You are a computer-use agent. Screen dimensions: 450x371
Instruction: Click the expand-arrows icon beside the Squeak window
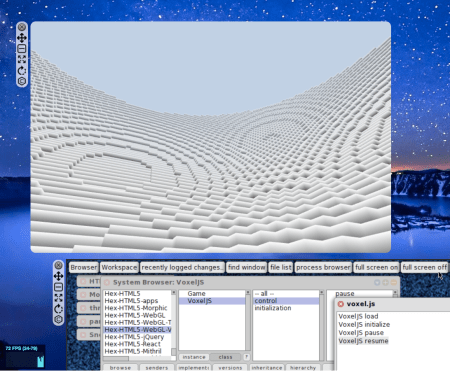(x=59, y=298)
